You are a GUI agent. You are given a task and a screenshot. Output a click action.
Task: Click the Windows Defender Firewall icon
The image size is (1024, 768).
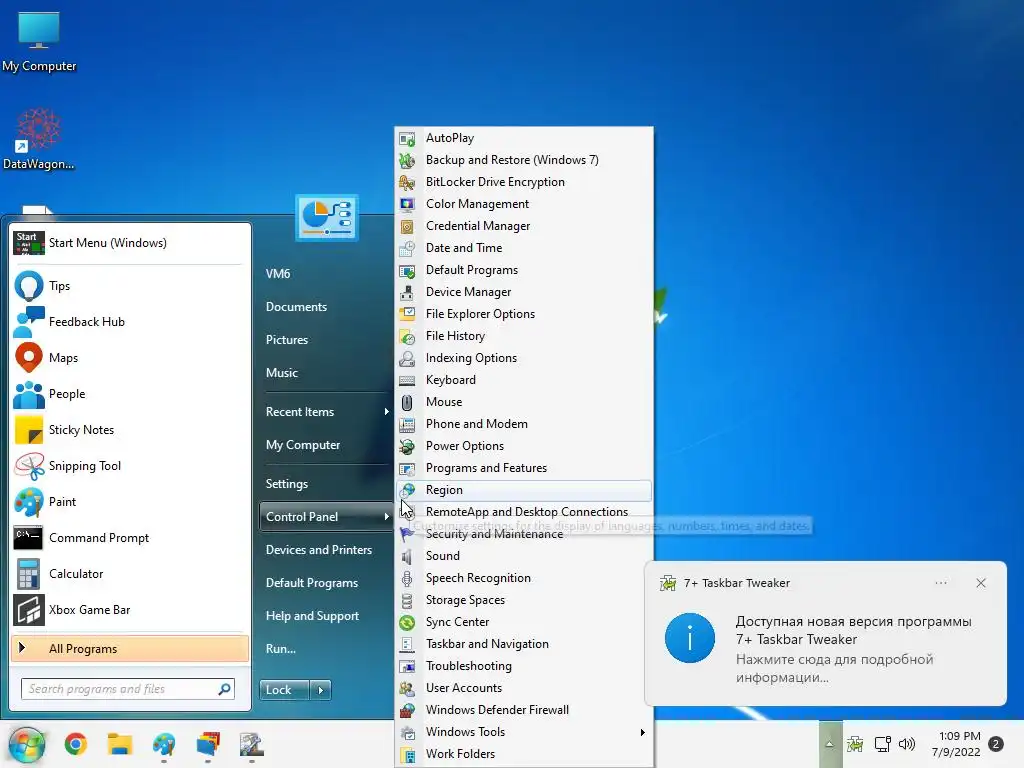coord(407,710)
